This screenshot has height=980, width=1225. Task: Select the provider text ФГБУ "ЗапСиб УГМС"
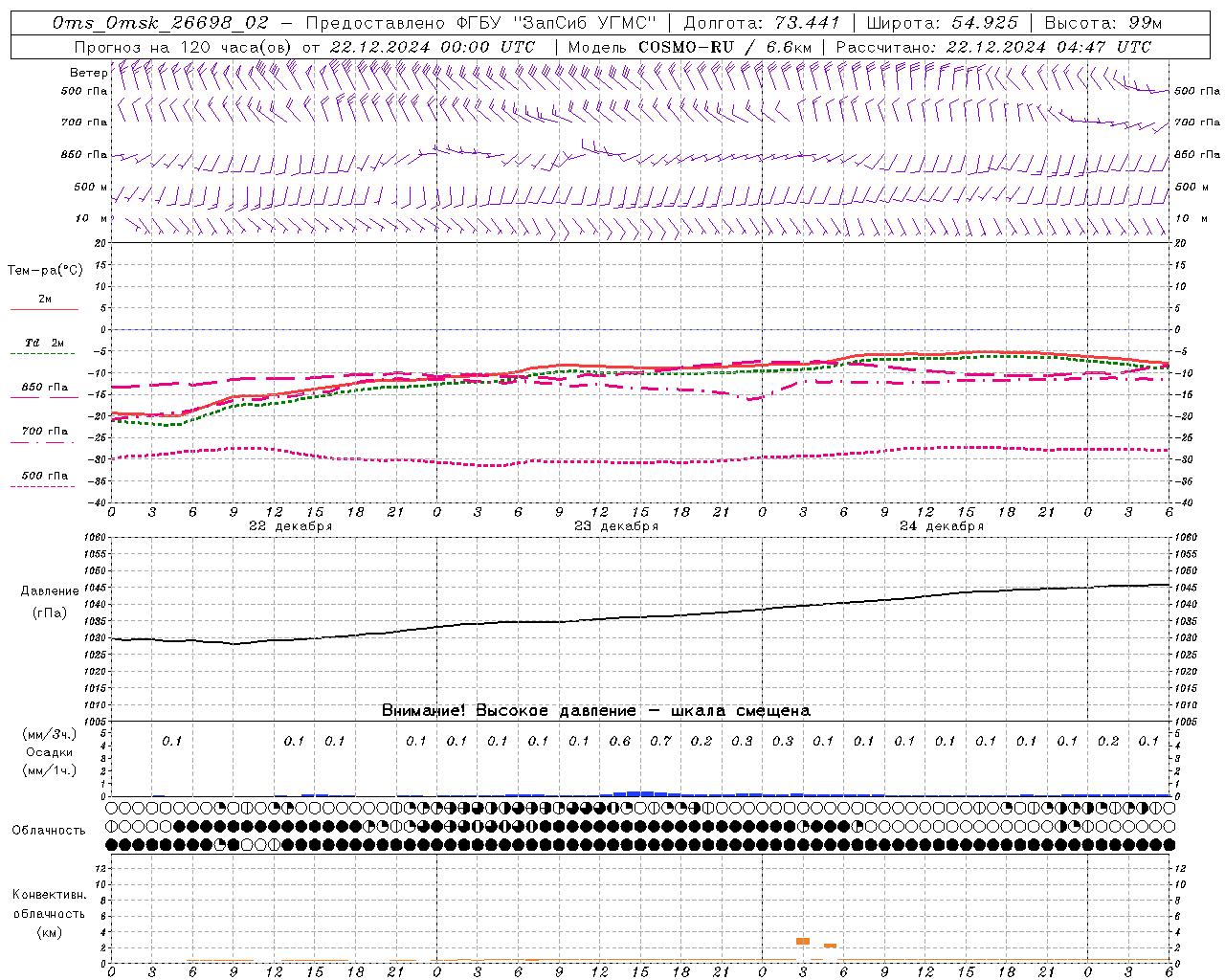tap(558, 23)
